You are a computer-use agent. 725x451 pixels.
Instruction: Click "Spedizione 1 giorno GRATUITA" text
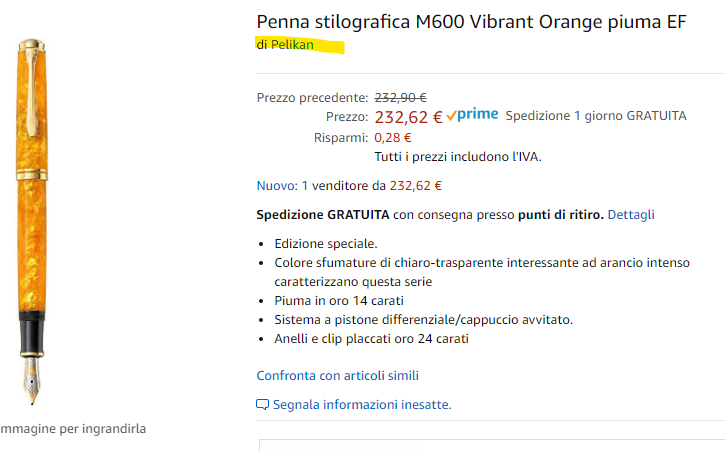pos(596,116)
